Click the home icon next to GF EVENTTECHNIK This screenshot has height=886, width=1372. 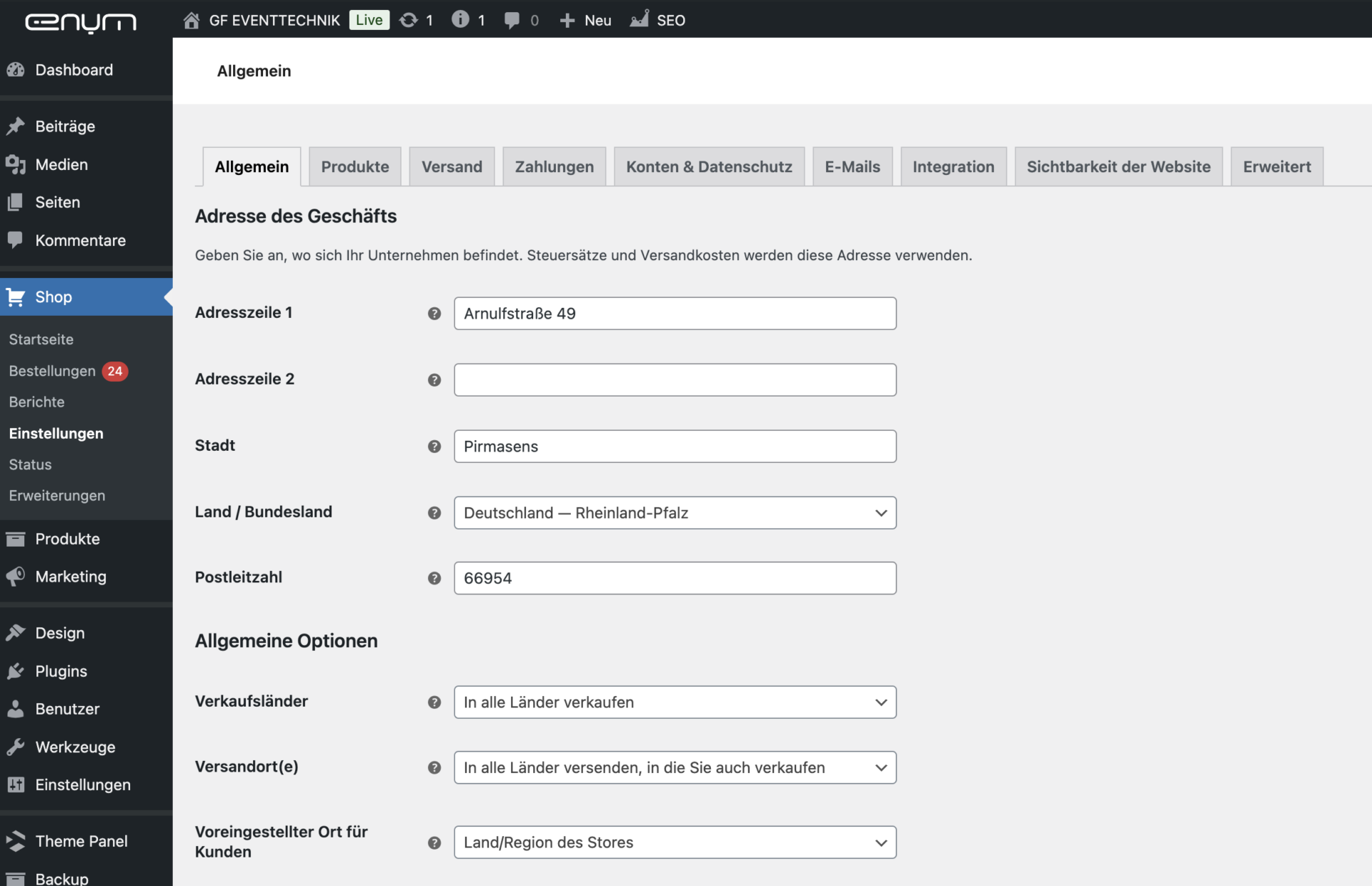click(x=191, y=20)
